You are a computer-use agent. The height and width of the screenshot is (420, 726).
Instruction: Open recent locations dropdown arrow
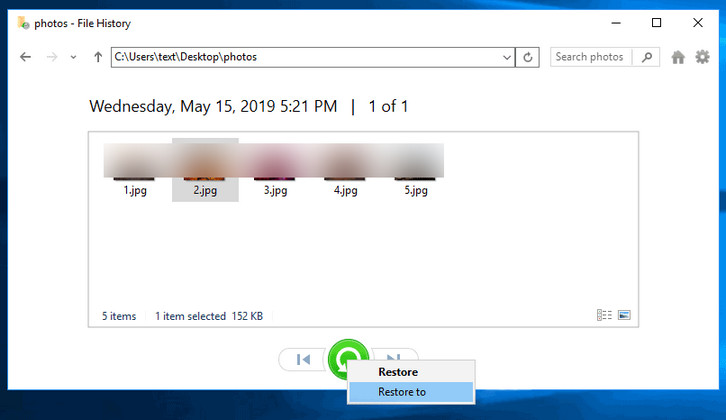tap(73, 57)
